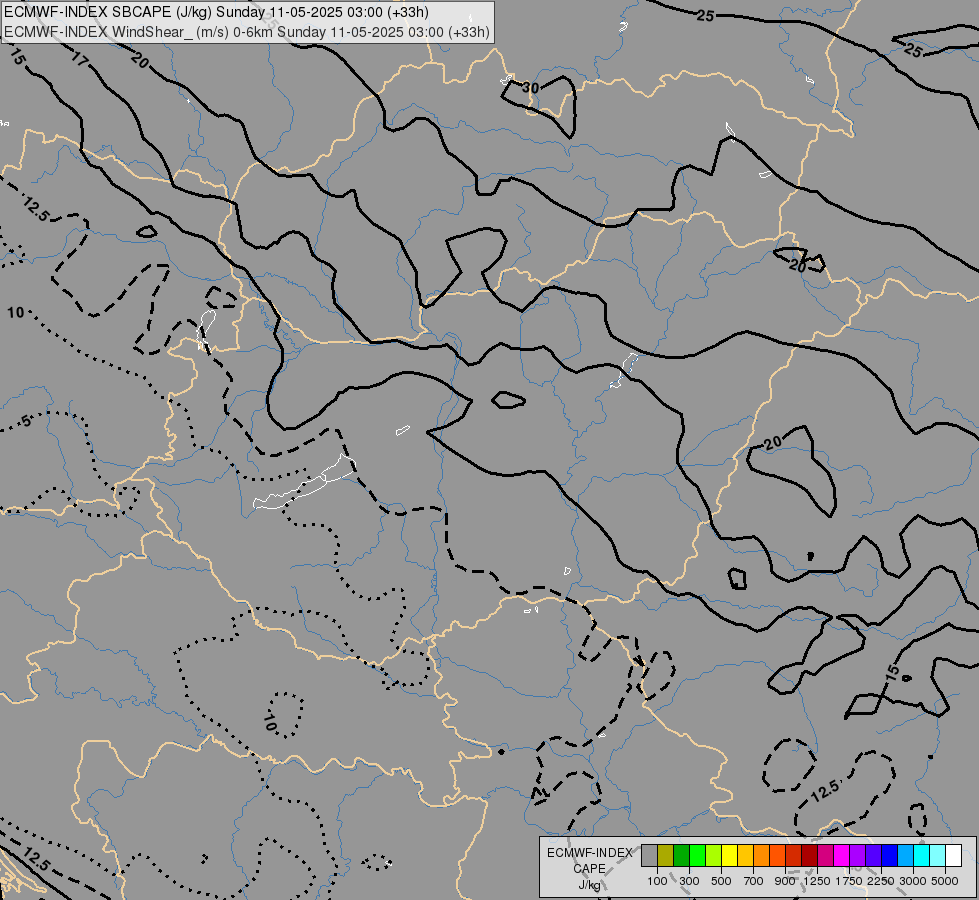Click the pure yellow legend swatch
The height and width of the screenshot is (900, 979).
coord(729,855)
